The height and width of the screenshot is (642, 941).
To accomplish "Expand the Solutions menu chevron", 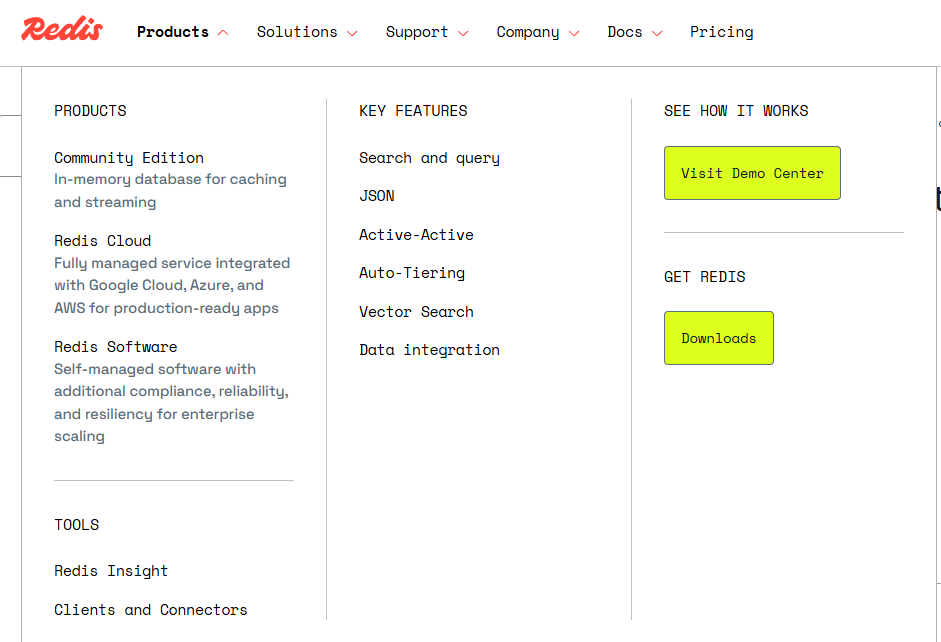I will pos(352,33).
